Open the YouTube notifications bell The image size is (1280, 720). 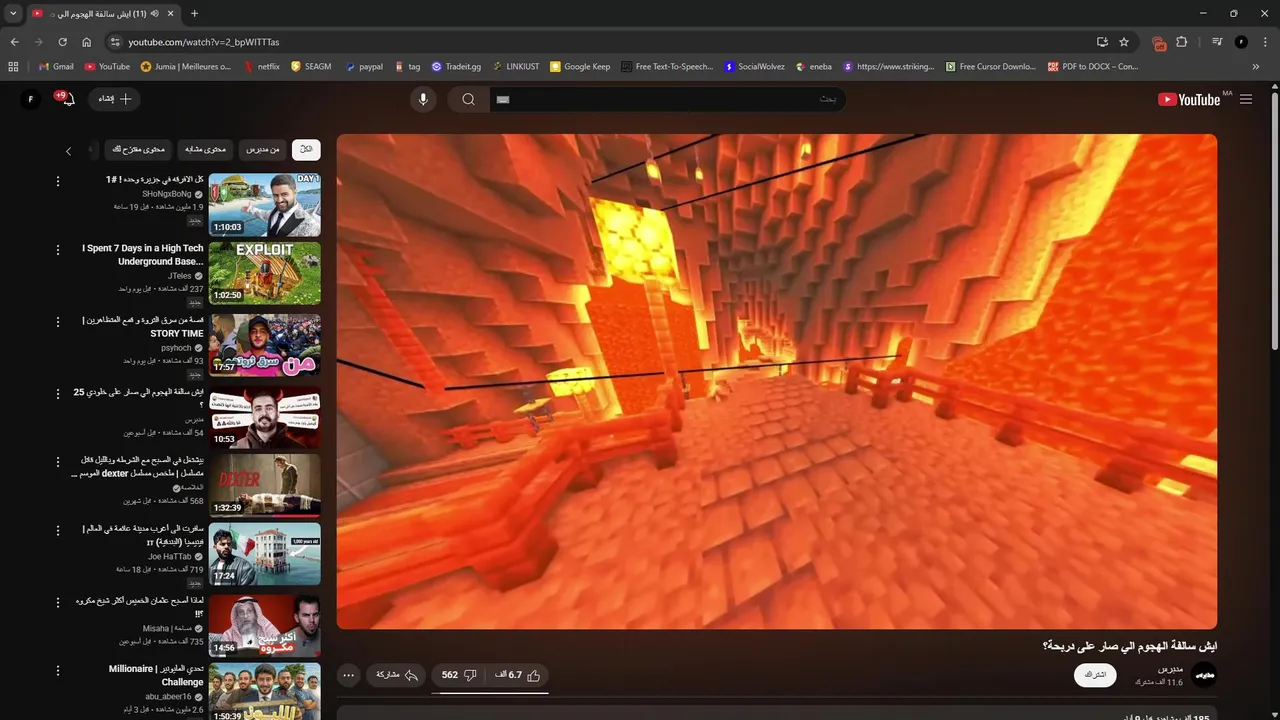pyautogui.click(x=68, y=99)
